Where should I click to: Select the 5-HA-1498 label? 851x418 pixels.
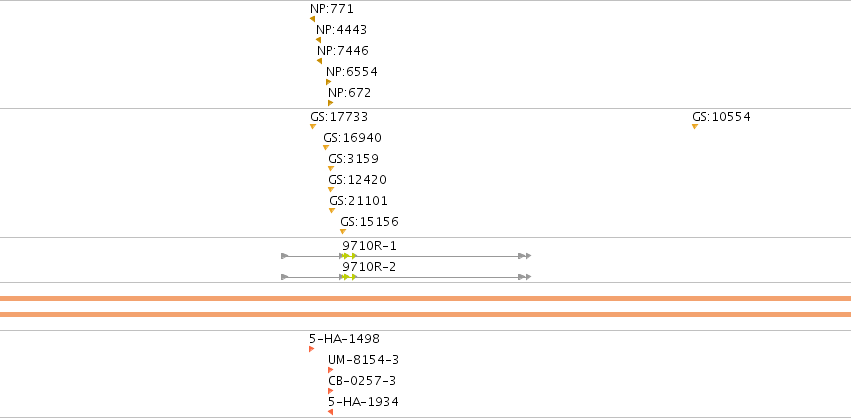point(345,339)
